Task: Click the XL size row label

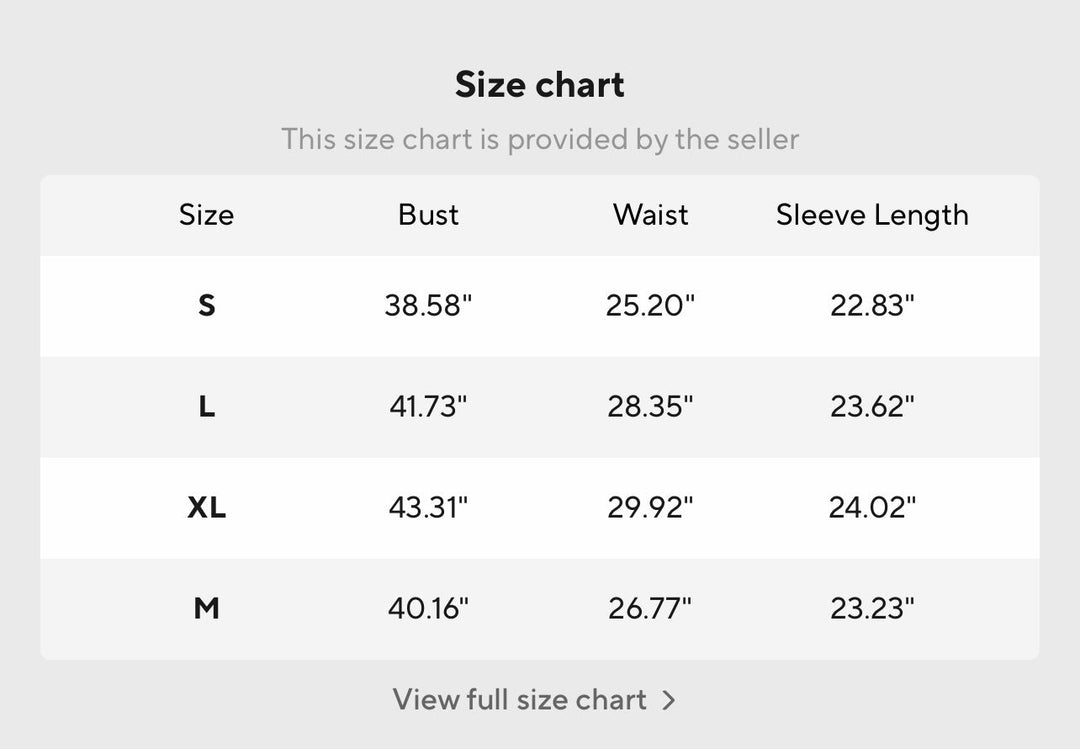Action: (x=207, y=508)
